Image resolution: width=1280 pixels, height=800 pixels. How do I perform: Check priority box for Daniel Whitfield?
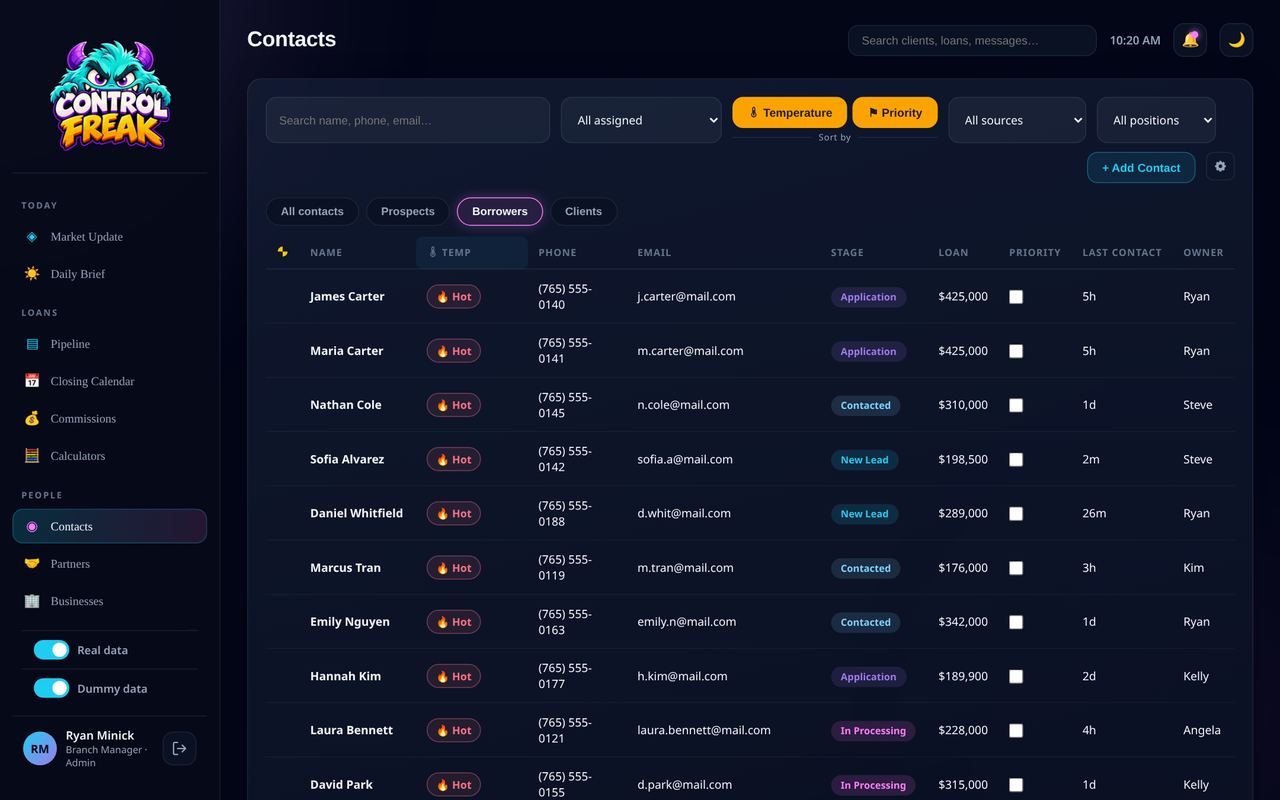pos(1016,514)
